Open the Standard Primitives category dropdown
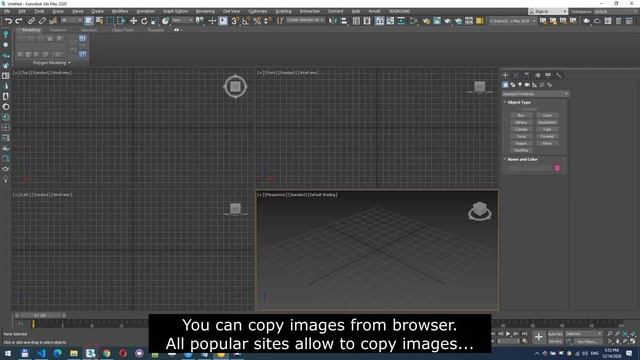 point(535,94)
